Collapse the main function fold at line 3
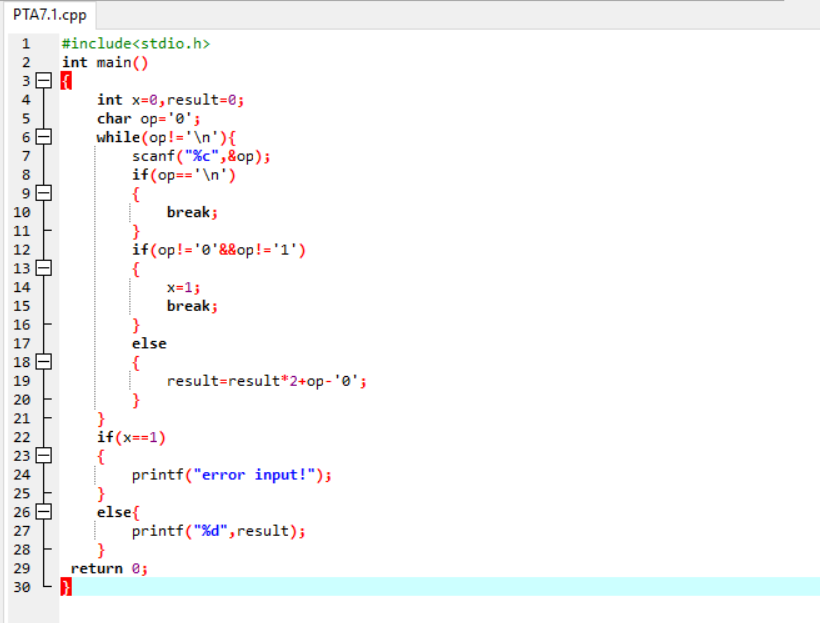Viewport: 820px width, 623px height. click(43, 81)
